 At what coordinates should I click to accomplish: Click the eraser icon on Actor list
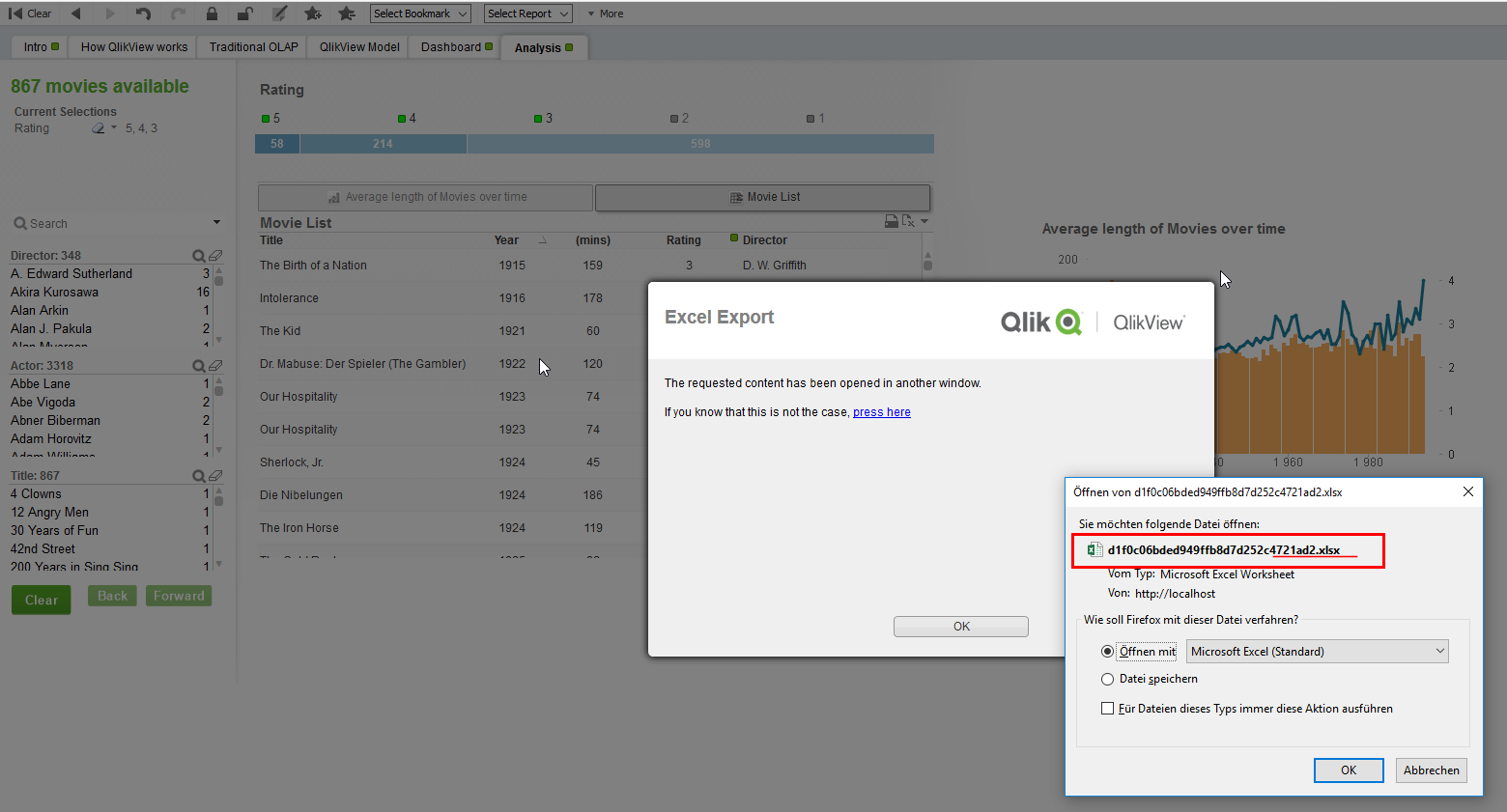click(x=215, y=366)
